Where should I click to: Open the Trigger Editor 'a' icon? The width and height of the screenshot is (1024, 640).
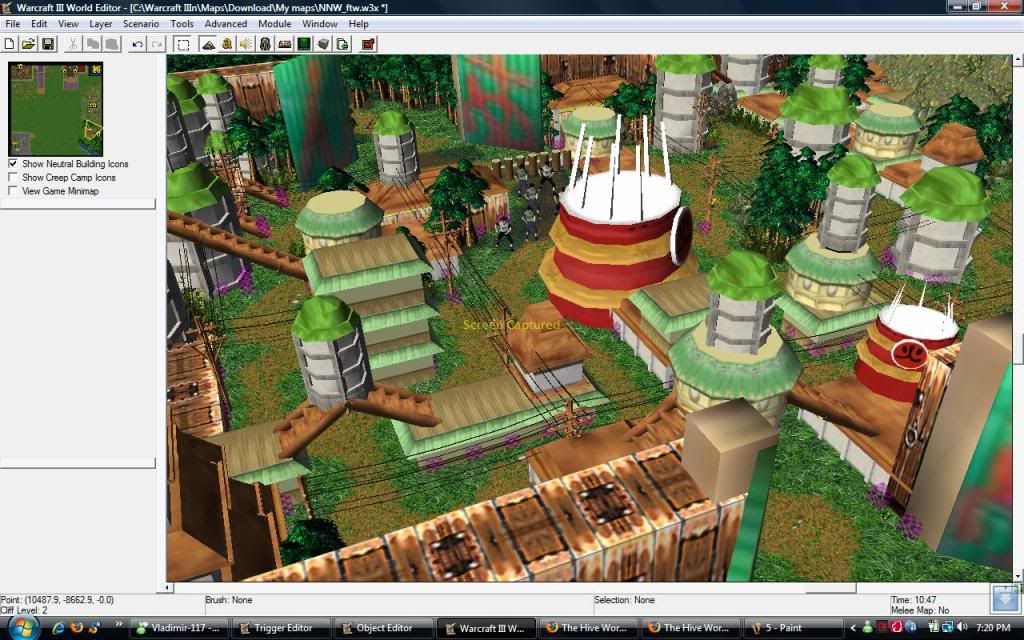point(227,44)
